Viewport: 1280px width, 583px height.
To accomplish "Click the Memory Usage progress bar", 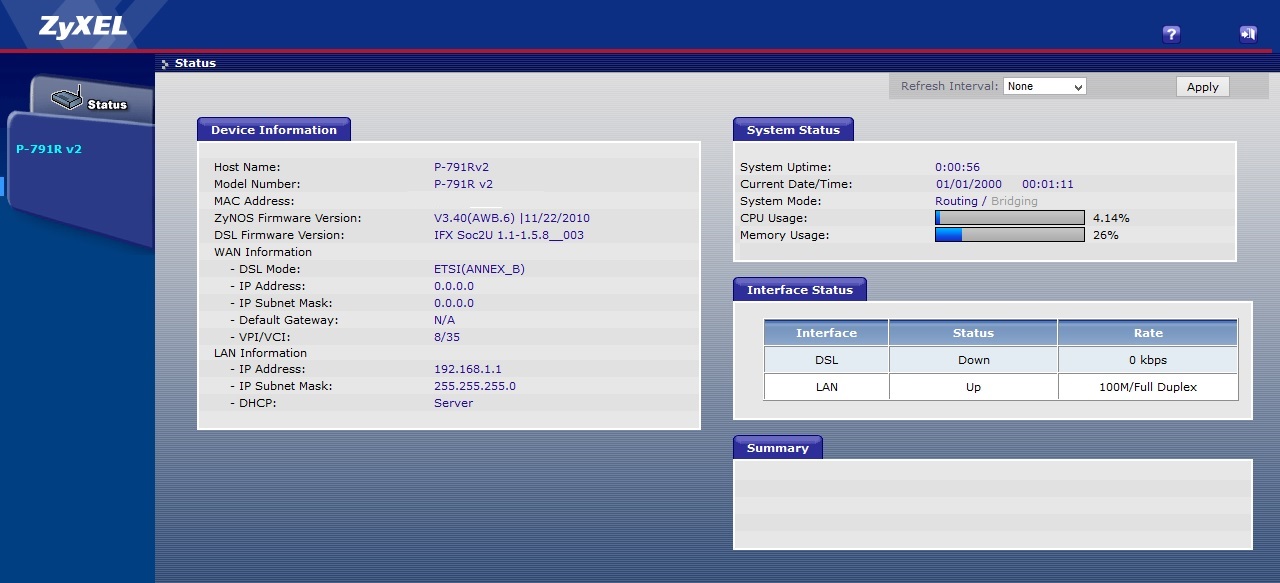I will pos(1009,235).
